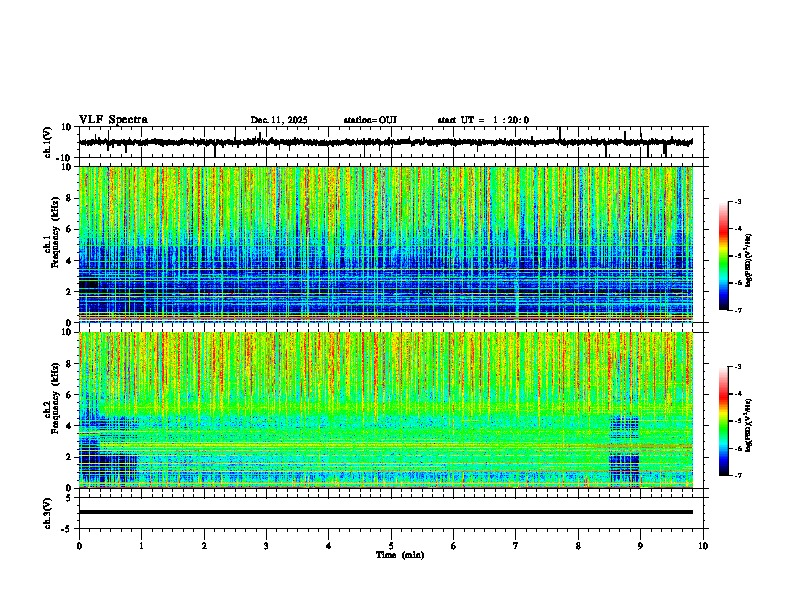Viewport: 792px width, 612px height.
Task: Click the "-5" tick on ch.3(V) axis
Action: (67, 529)
